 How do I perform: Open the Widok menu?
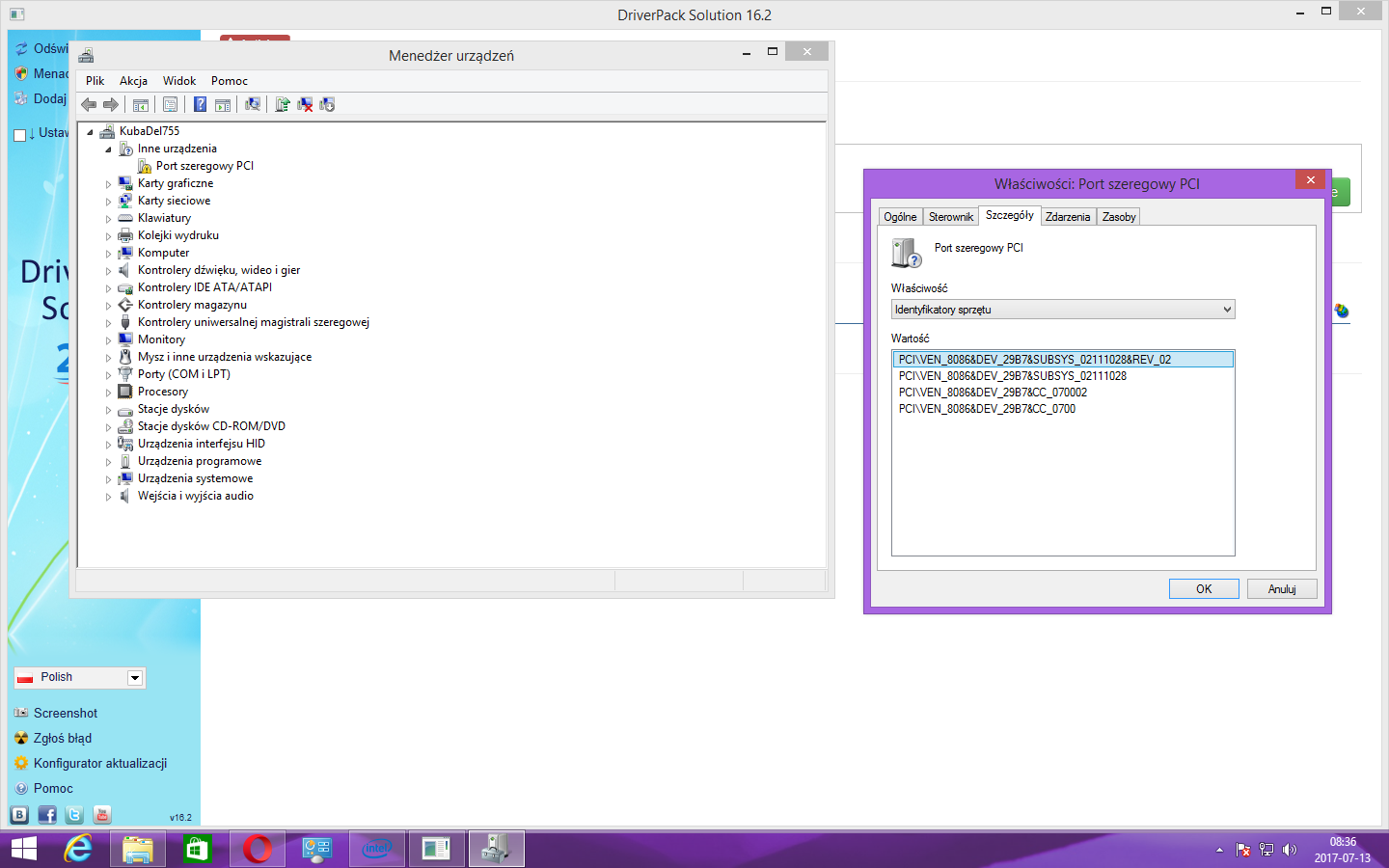[x=179, y=81]
